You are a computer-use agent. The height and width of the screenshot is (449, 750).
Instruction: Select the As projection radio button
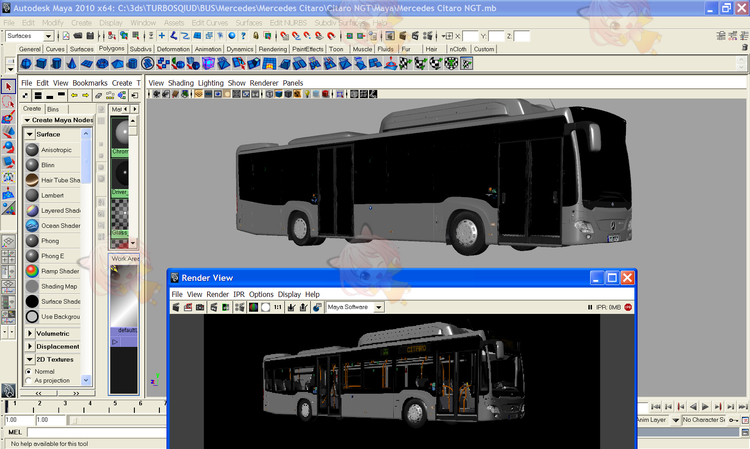pyautogui.click(x=28, y=381)
